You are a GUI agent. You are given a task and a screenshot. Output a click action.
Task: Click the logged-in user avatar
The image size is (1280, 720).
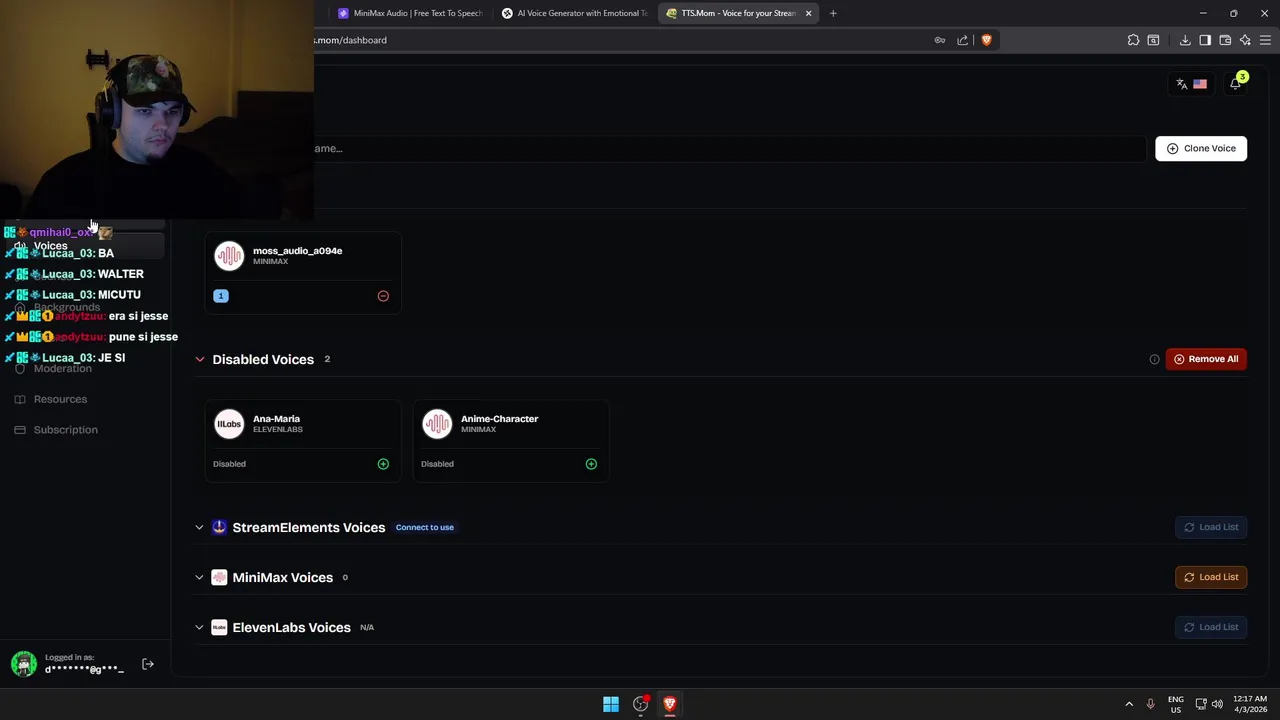tap(24, 663)
